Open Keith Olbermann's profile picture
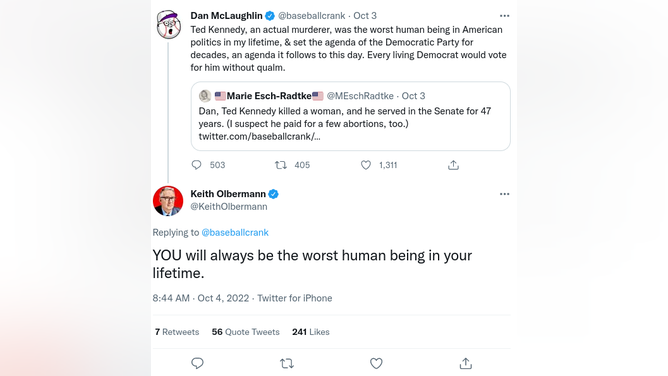The image size is (668, 376). 168,201
